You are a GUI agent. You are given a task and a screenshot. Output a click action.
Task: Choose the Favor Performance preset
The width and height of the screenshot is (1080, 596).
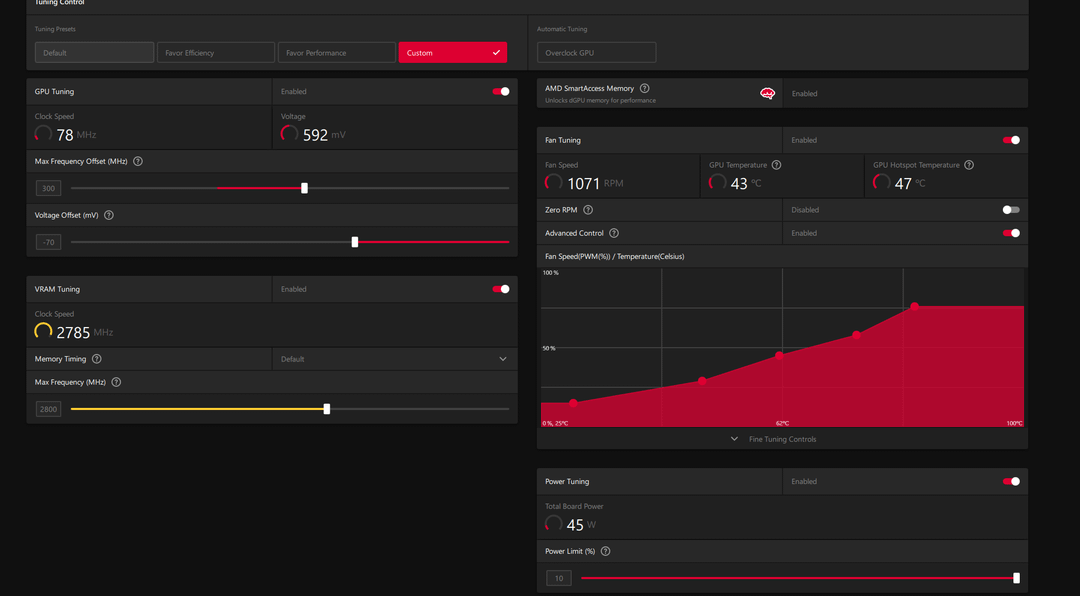coord(336,52)
